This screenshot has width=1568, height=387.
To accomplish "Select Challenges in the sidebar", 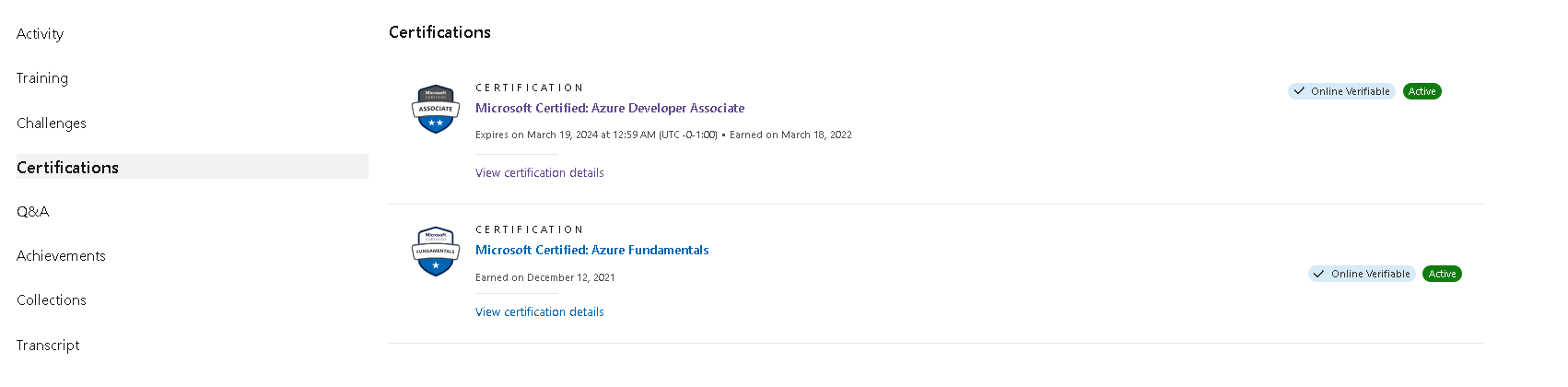I will tap(52, 123).
